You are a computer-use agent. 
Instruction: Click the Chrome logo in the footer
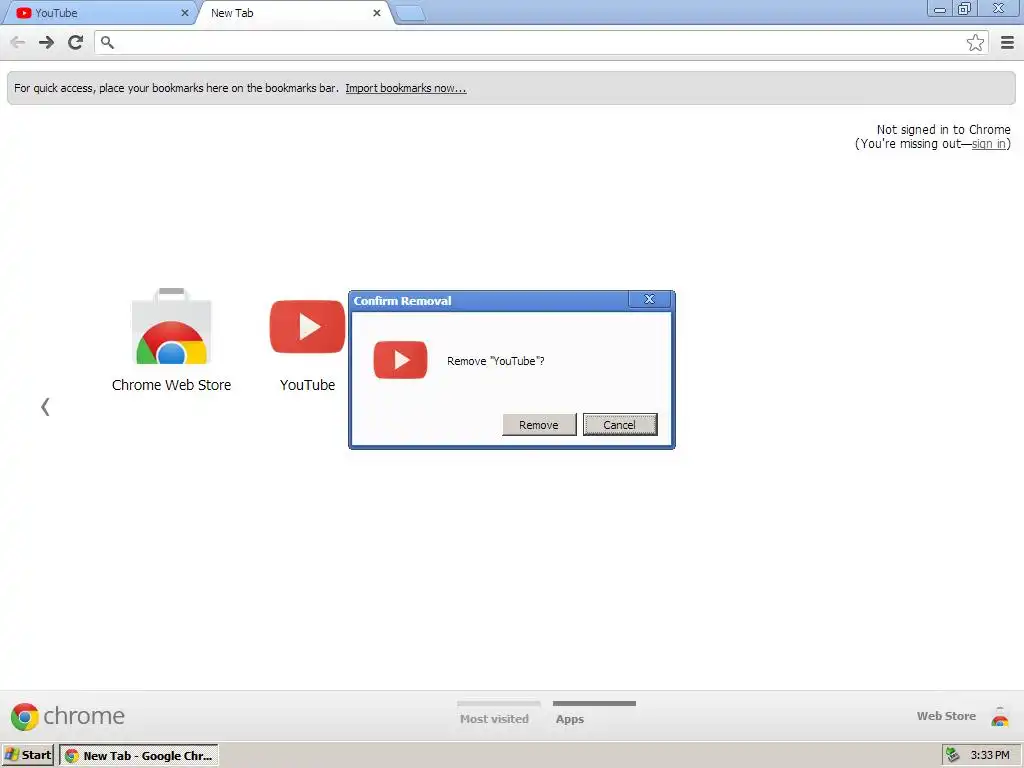[67, 716]
